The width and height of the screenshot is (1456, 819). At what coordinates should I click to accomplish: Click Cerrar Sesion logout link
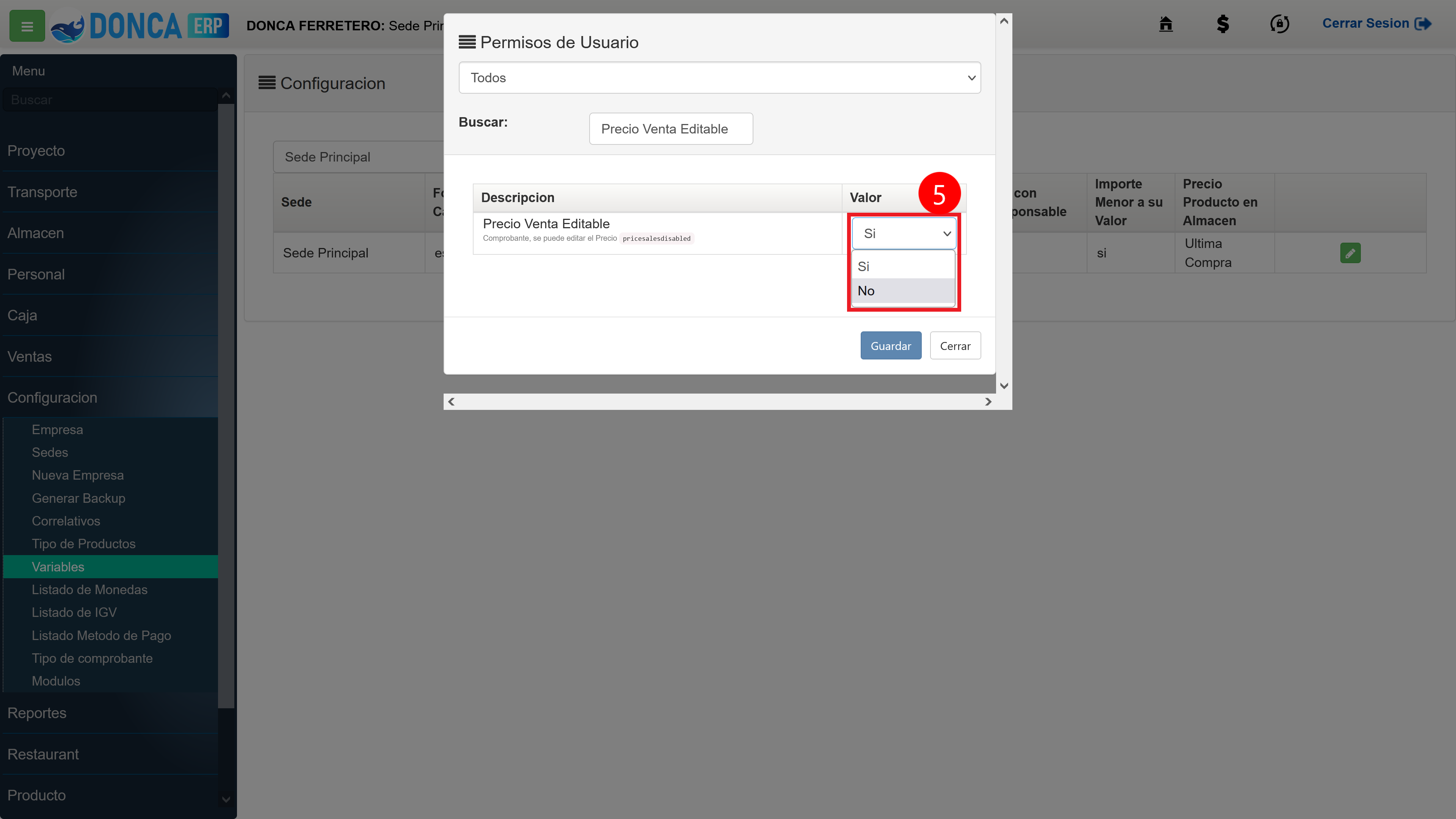[1376, 24]
